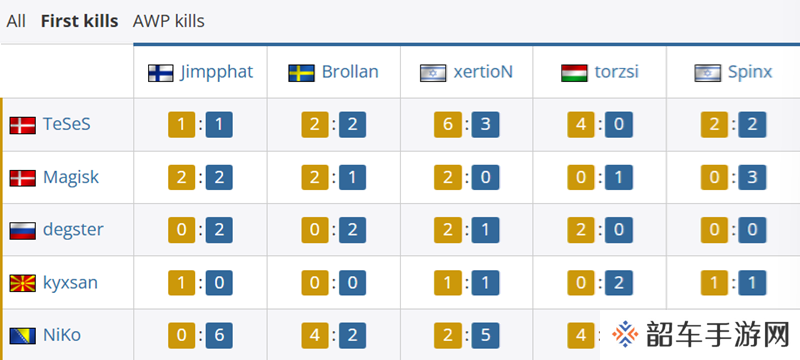Click the Swedish flag beside Brollan
800x360 pixels.
[302, 73]
